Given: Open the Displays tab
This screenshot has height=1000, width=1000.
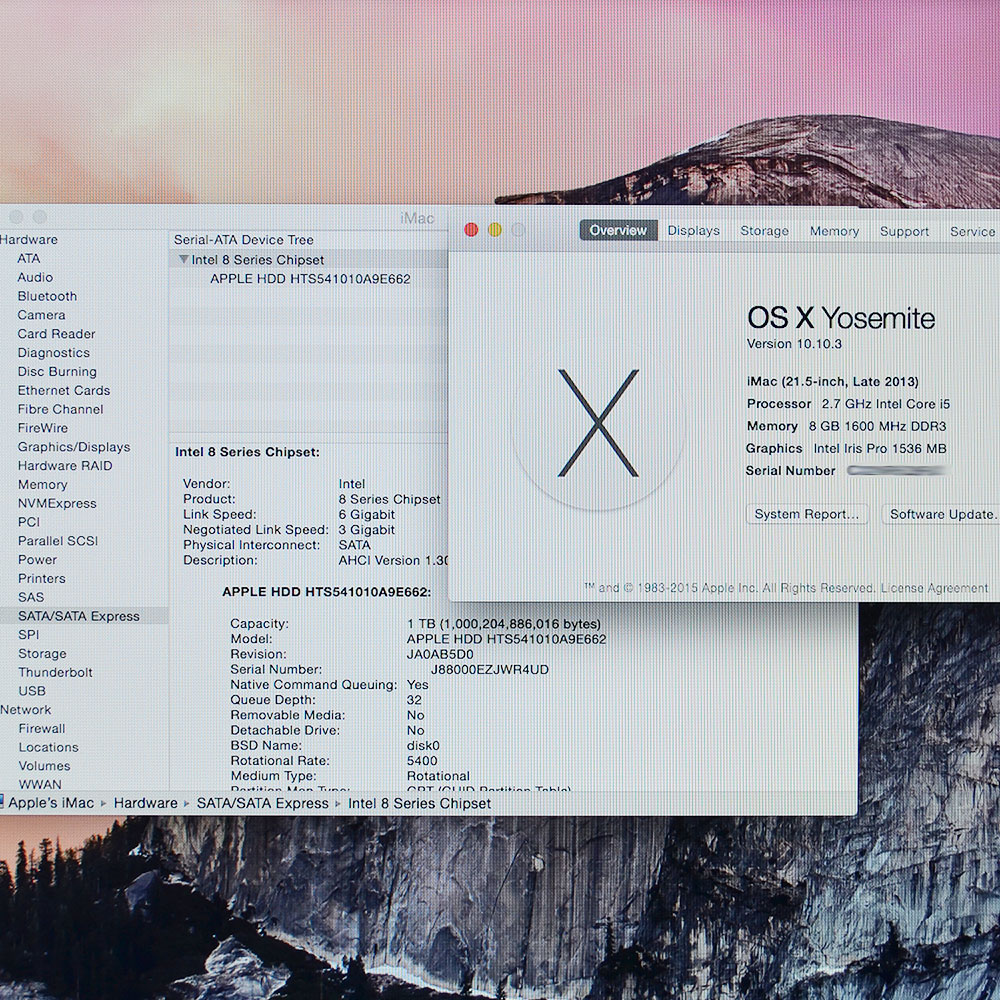Looking at the screenshot, I should 693,231.
